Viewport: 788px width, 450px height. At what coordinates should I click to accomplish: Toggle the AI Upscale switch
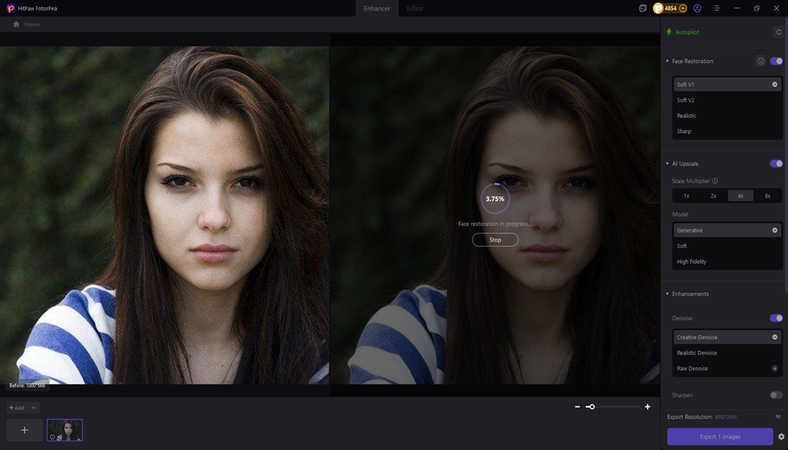point(776,163)
